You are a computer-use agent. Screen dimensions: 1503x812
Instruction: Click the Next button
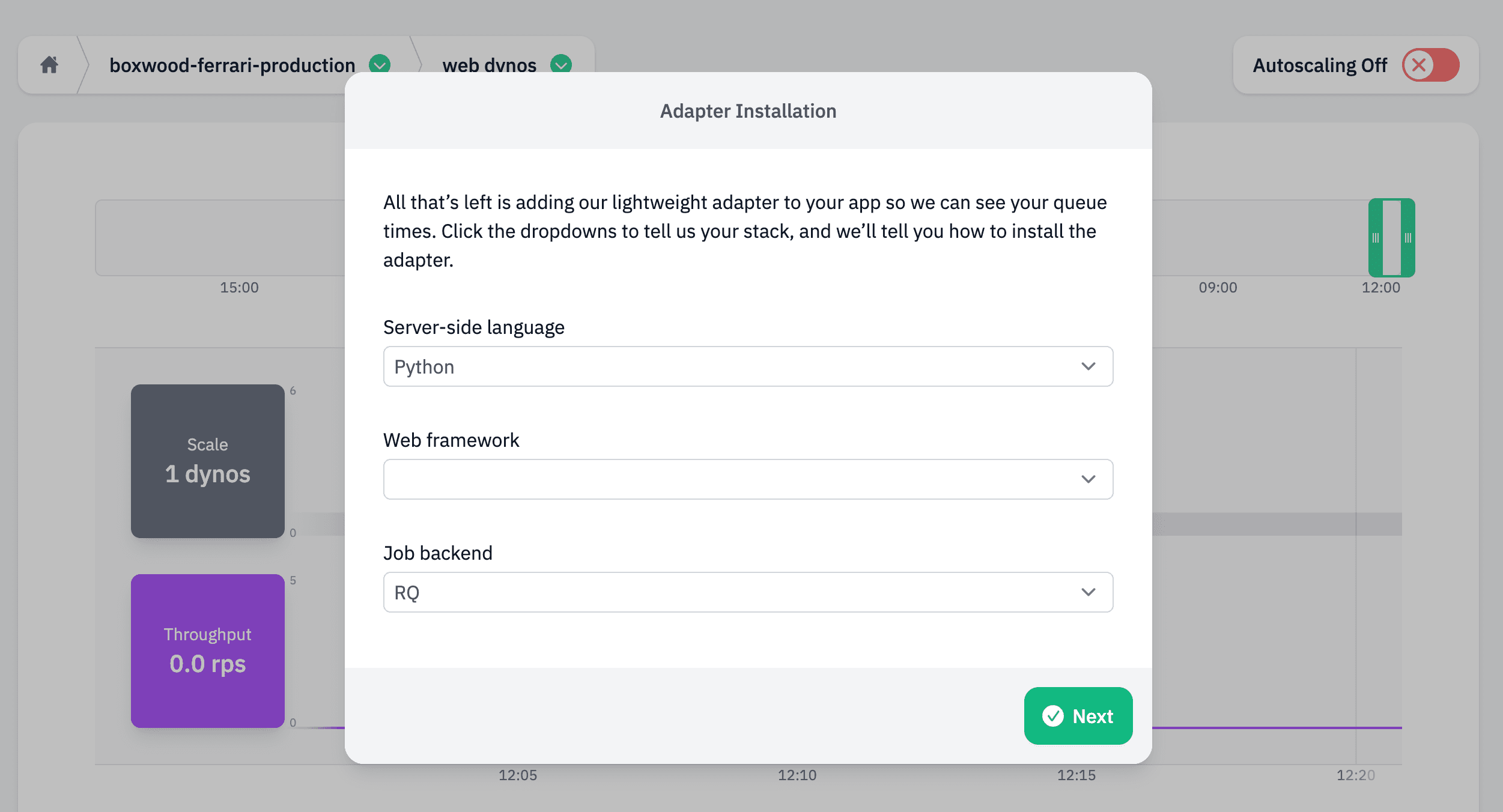coord(1078,716)
